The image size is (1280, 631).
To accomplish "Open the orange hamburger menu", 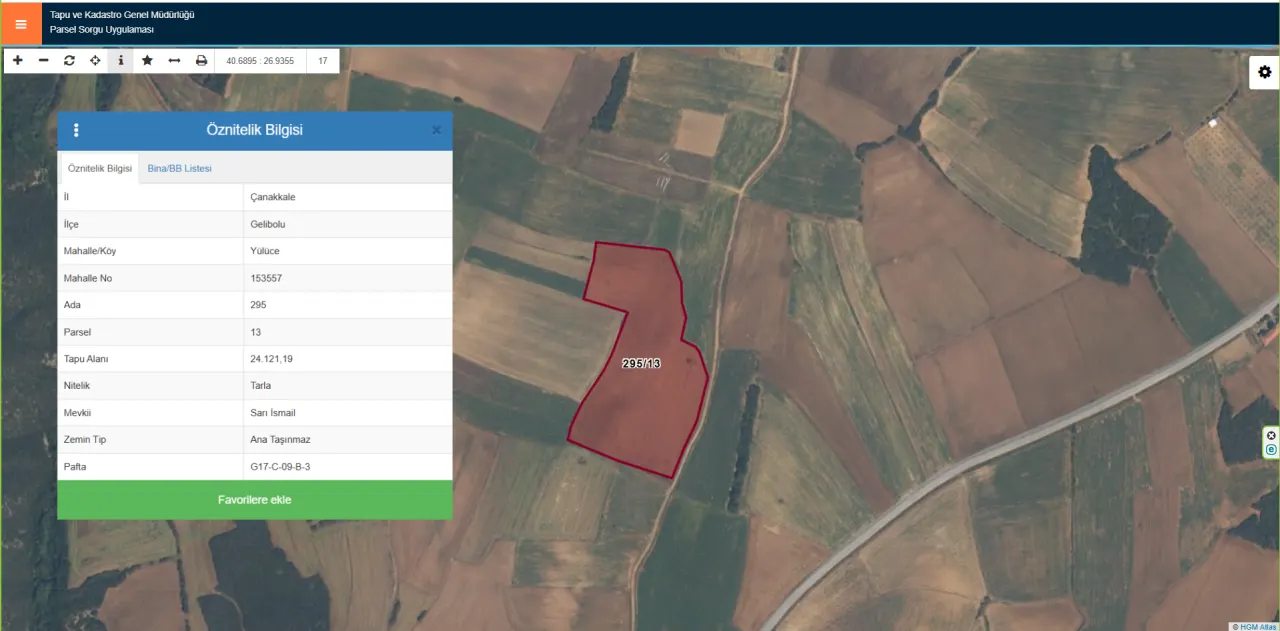I will 21,24.
